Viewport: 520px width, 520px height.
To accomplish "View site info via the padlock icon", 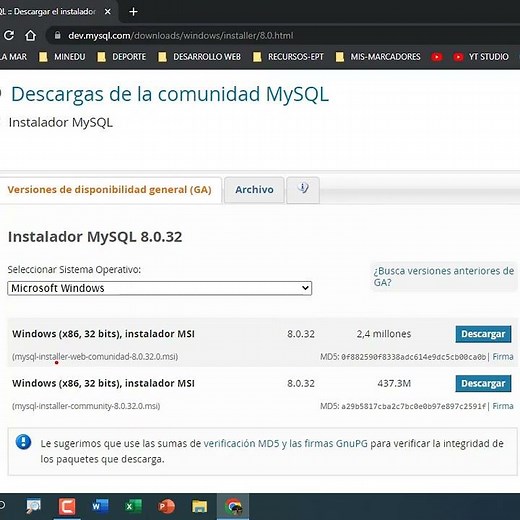I will [x=57, y=35].
